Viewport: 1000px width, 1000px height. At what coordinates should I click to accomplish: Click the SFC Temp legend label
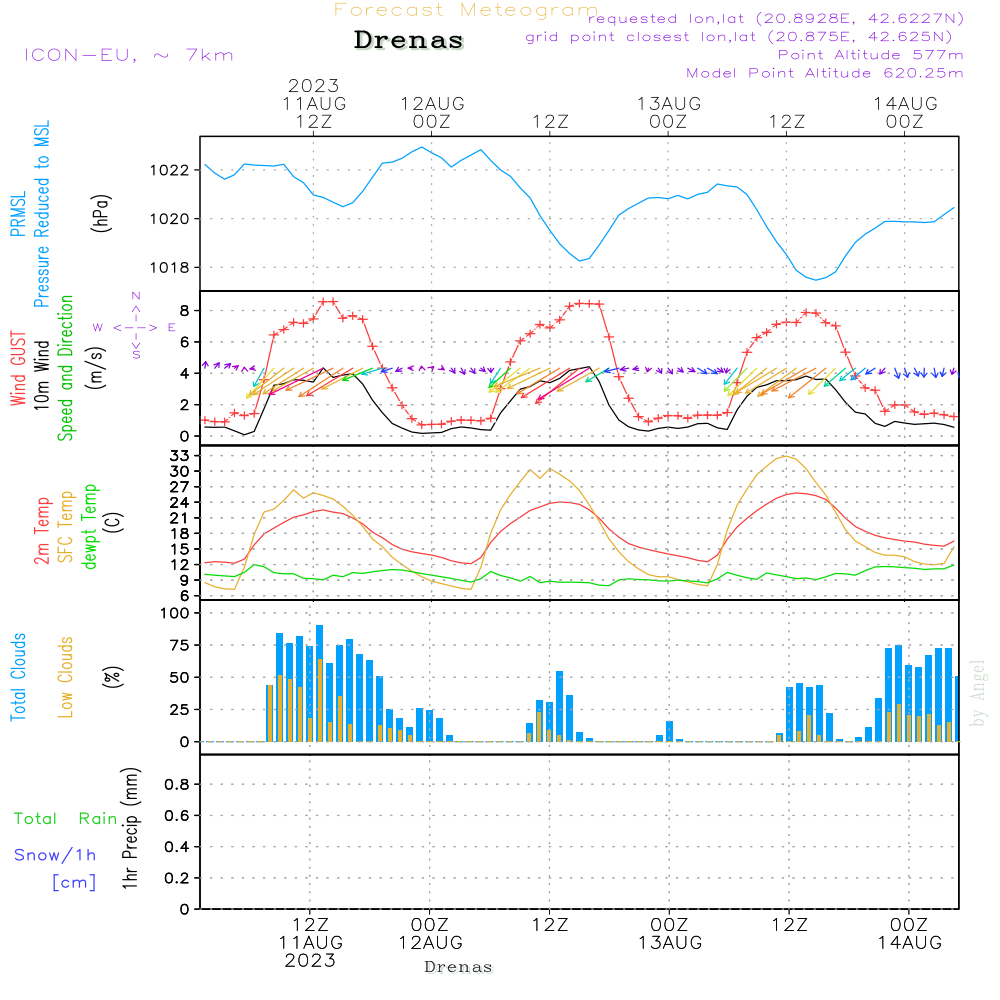click(x=66, y=526)
